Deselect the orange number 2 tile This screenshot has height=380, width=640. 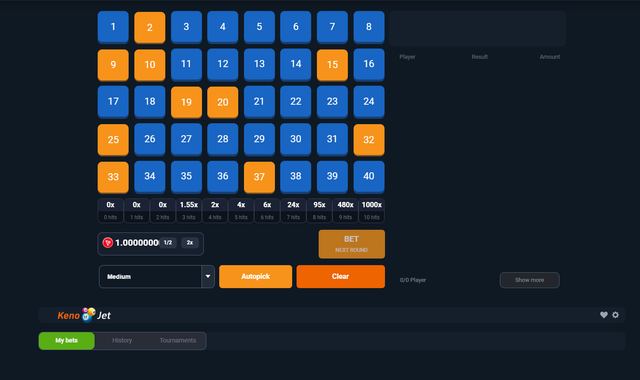(150, 27)
